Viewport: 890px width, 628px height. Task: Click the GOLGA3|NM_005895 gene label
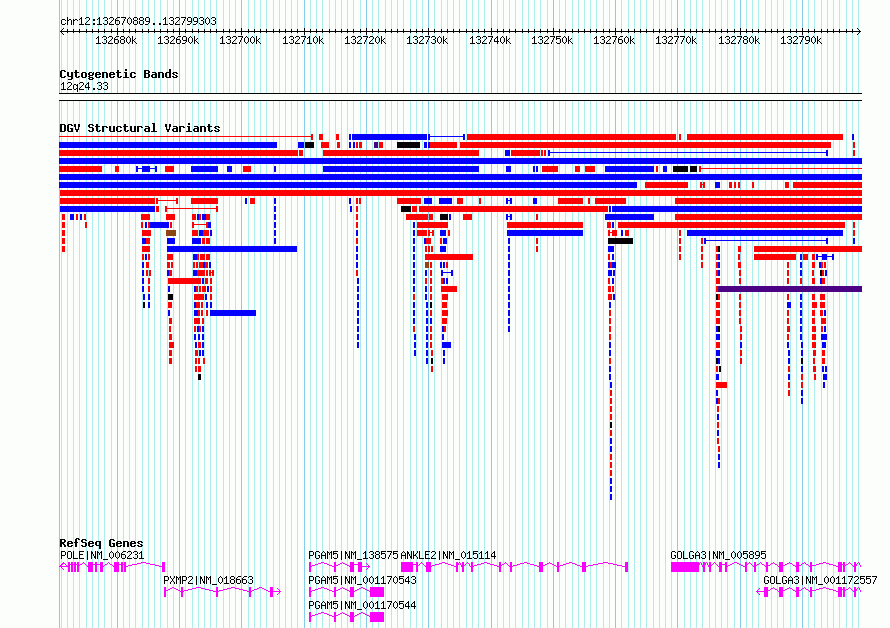pos(718,555)
